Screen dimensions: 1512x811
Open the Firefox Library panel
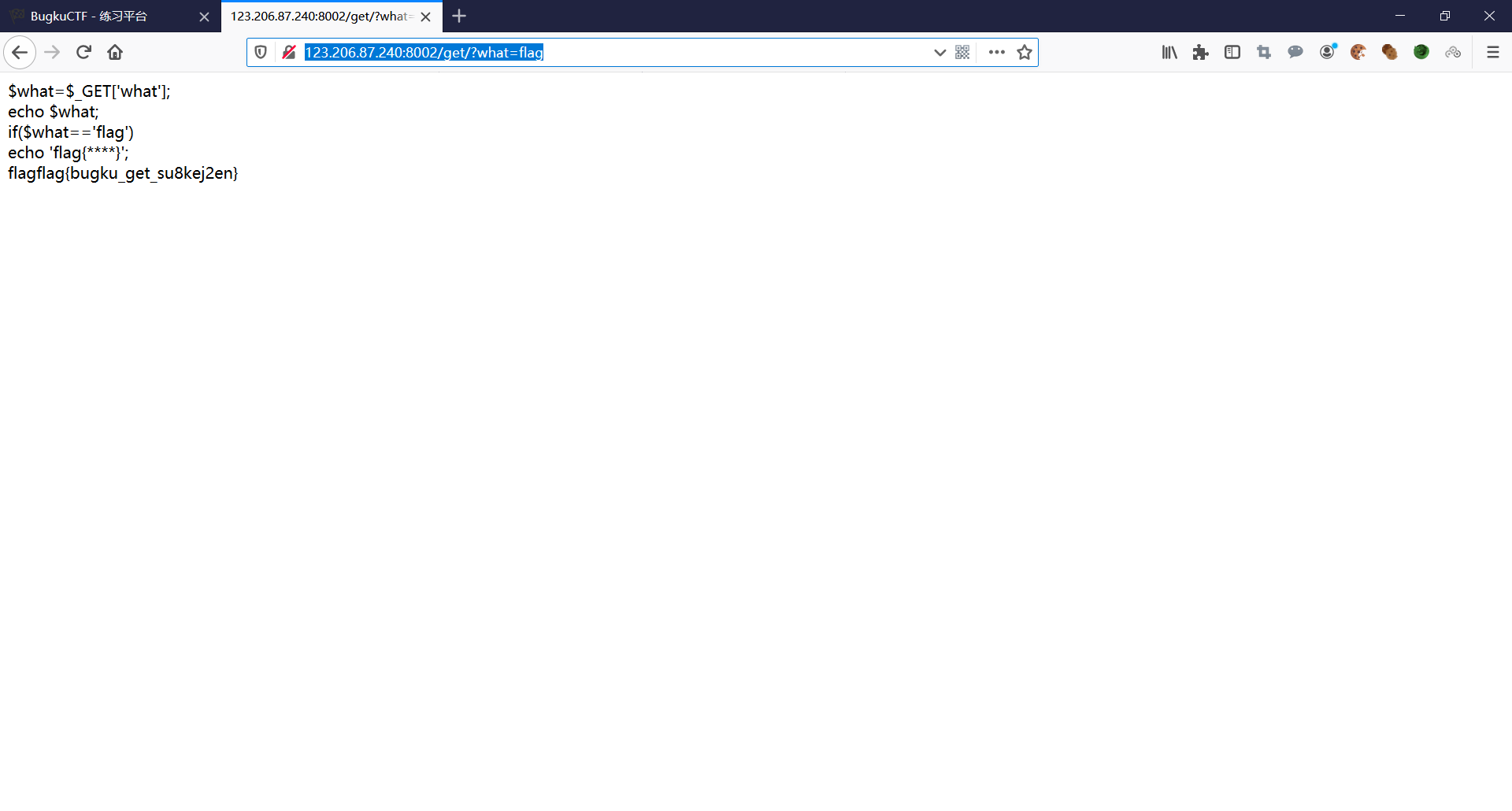pos(1169,52)
